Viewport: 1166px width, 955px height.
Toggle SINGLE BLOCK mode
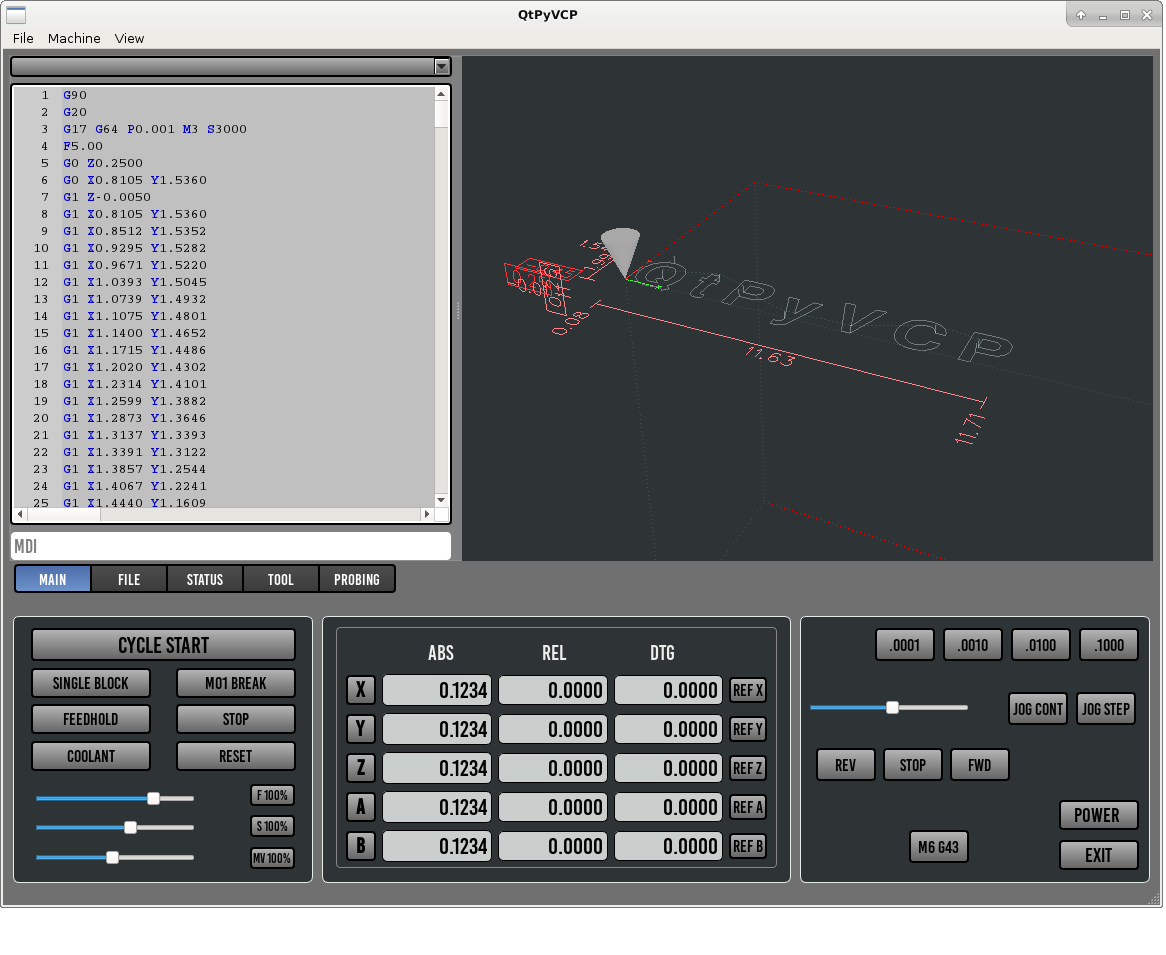pyautogui.click(x=91, y=683)
